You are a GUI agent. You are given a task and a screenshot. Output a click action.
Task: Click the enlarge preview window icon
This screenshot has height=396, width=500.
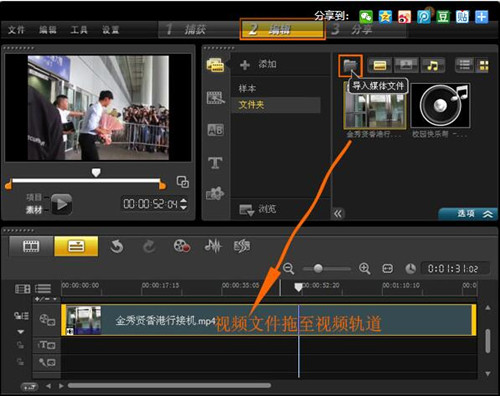click(182, 182)
